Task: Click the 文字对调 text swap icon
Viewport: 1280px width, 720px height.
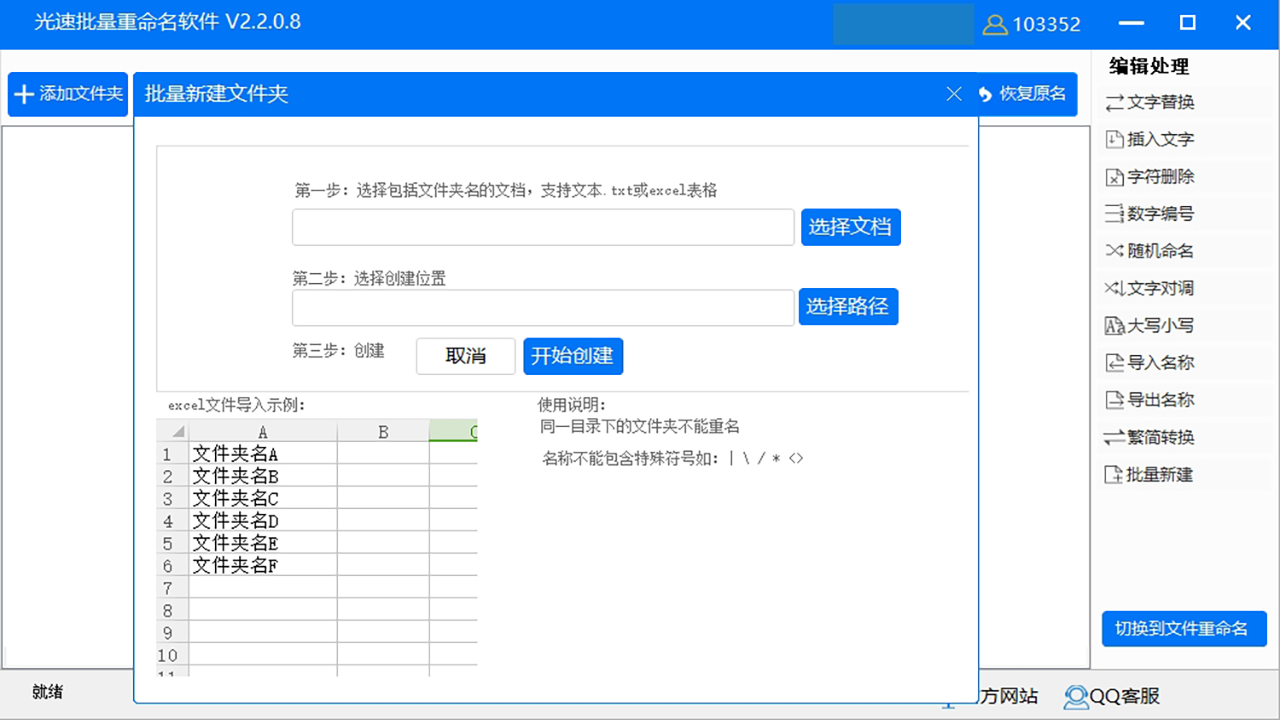Action: coord(1114,289)
